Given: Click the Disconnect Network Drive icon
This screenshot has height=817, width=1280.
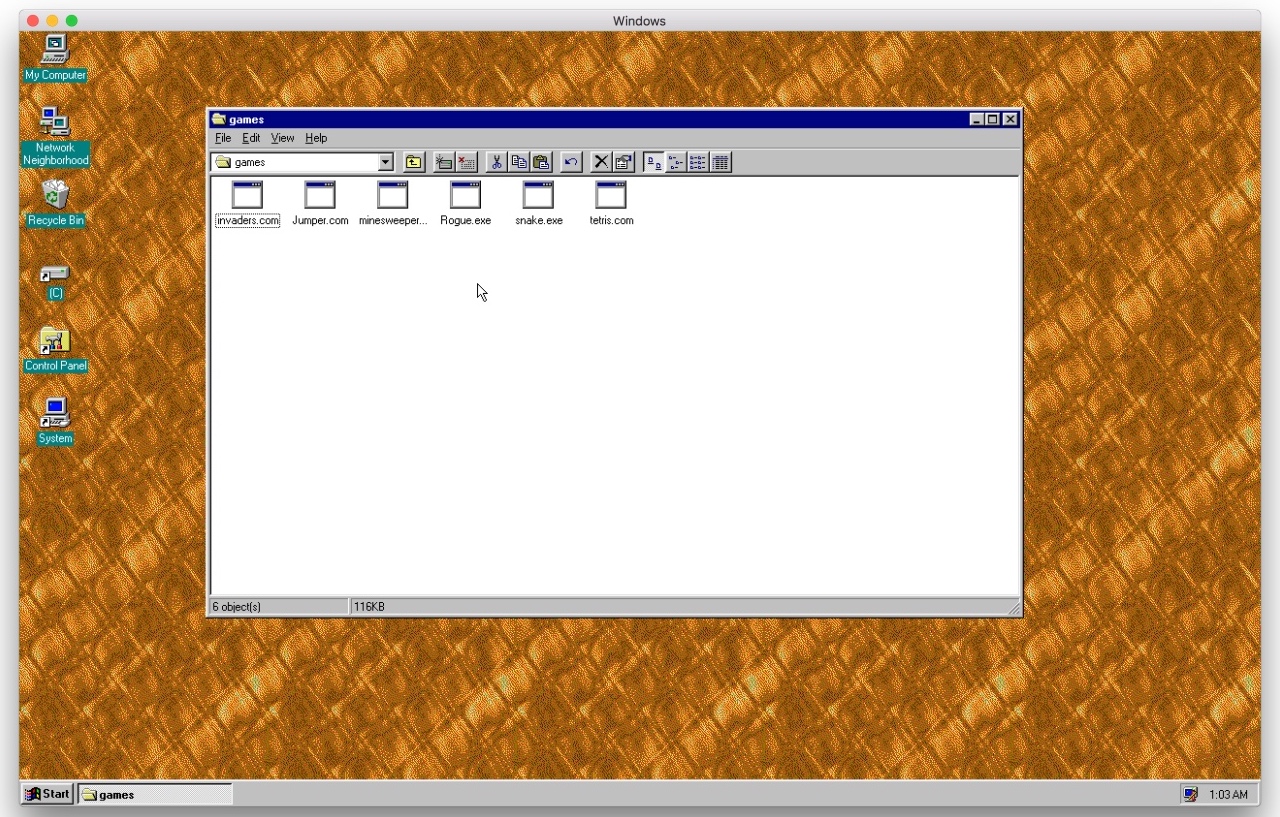Looking at the screenshot, I should 466,162.
